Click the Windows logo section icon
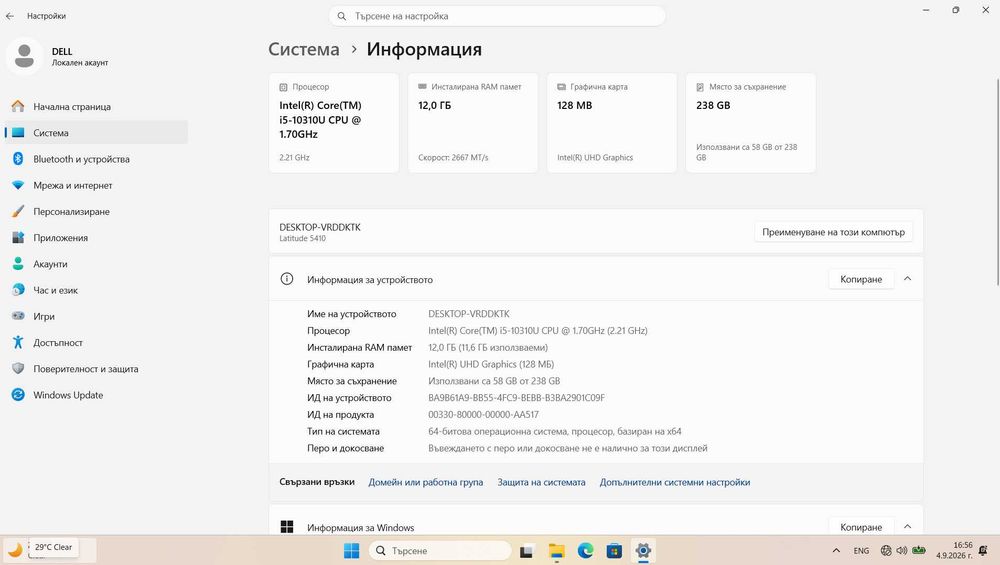 click(287, 527)
